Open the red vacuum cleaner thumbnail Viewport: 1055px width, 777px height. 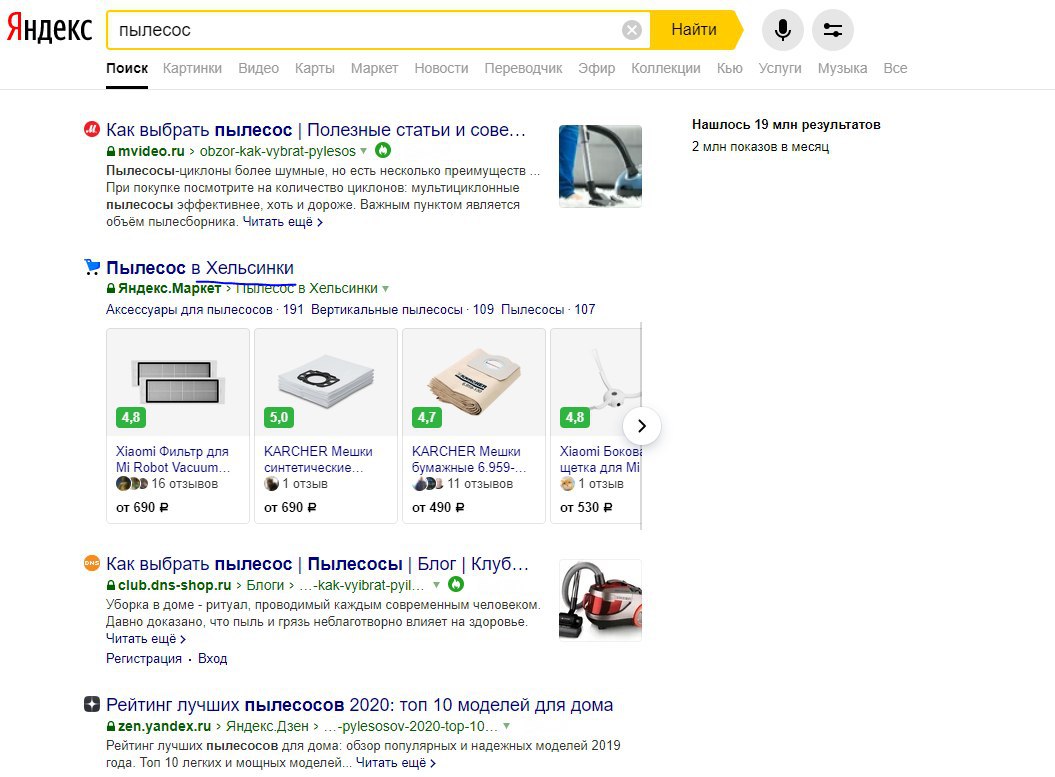point(600,600)
